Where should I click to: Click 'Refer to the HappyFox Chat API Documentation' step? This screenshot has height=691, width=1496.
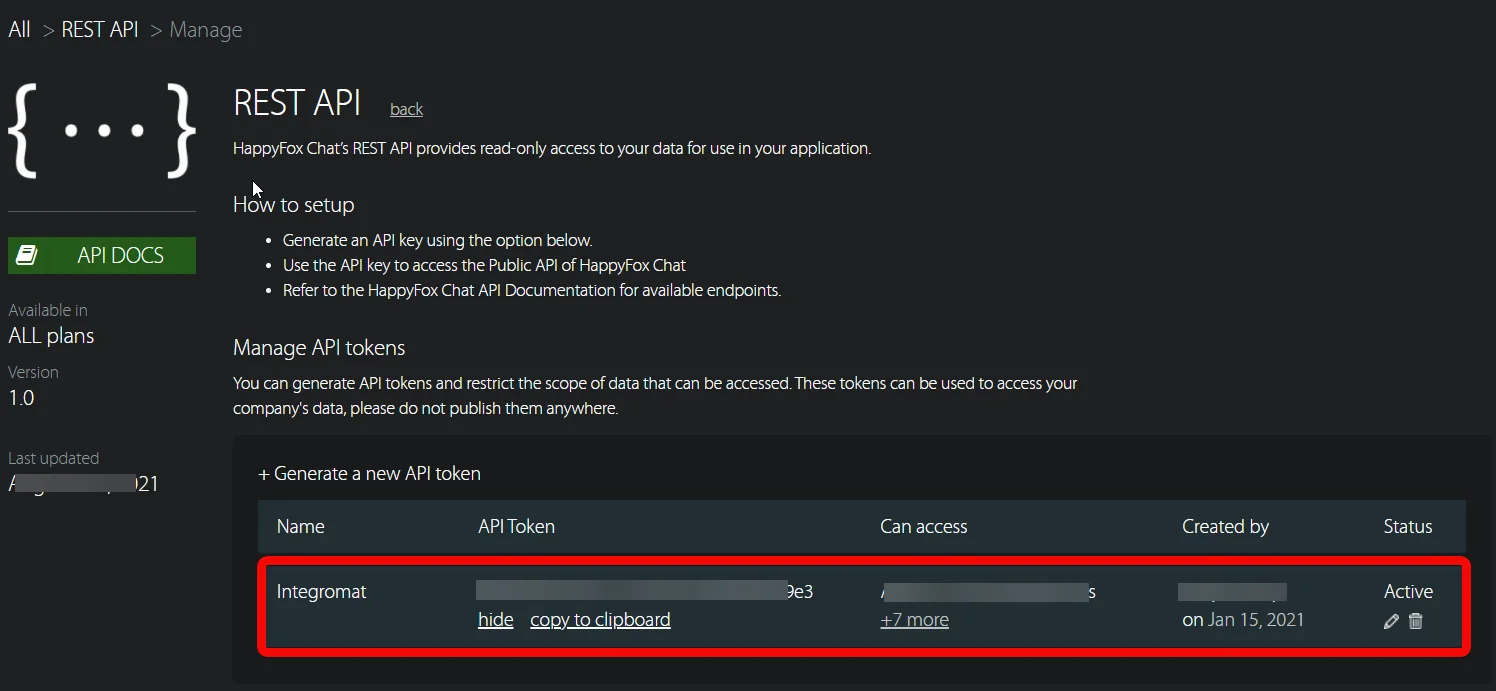(532, 291)
